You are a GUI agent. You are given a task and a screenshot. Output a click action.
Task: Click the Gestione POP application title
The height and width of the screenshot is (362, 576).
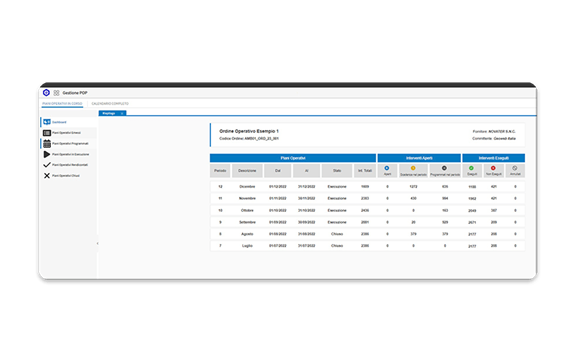coord(75,93)
